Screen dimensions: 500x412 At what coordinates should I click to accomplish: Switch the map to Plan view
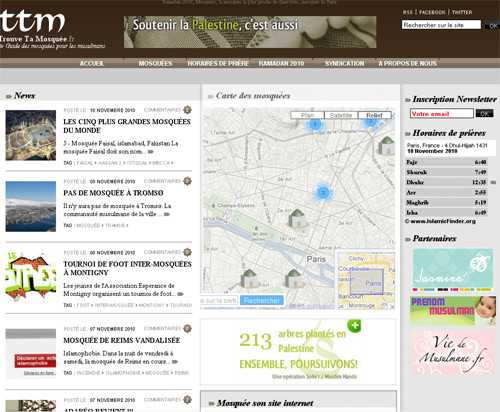[307, 115]
